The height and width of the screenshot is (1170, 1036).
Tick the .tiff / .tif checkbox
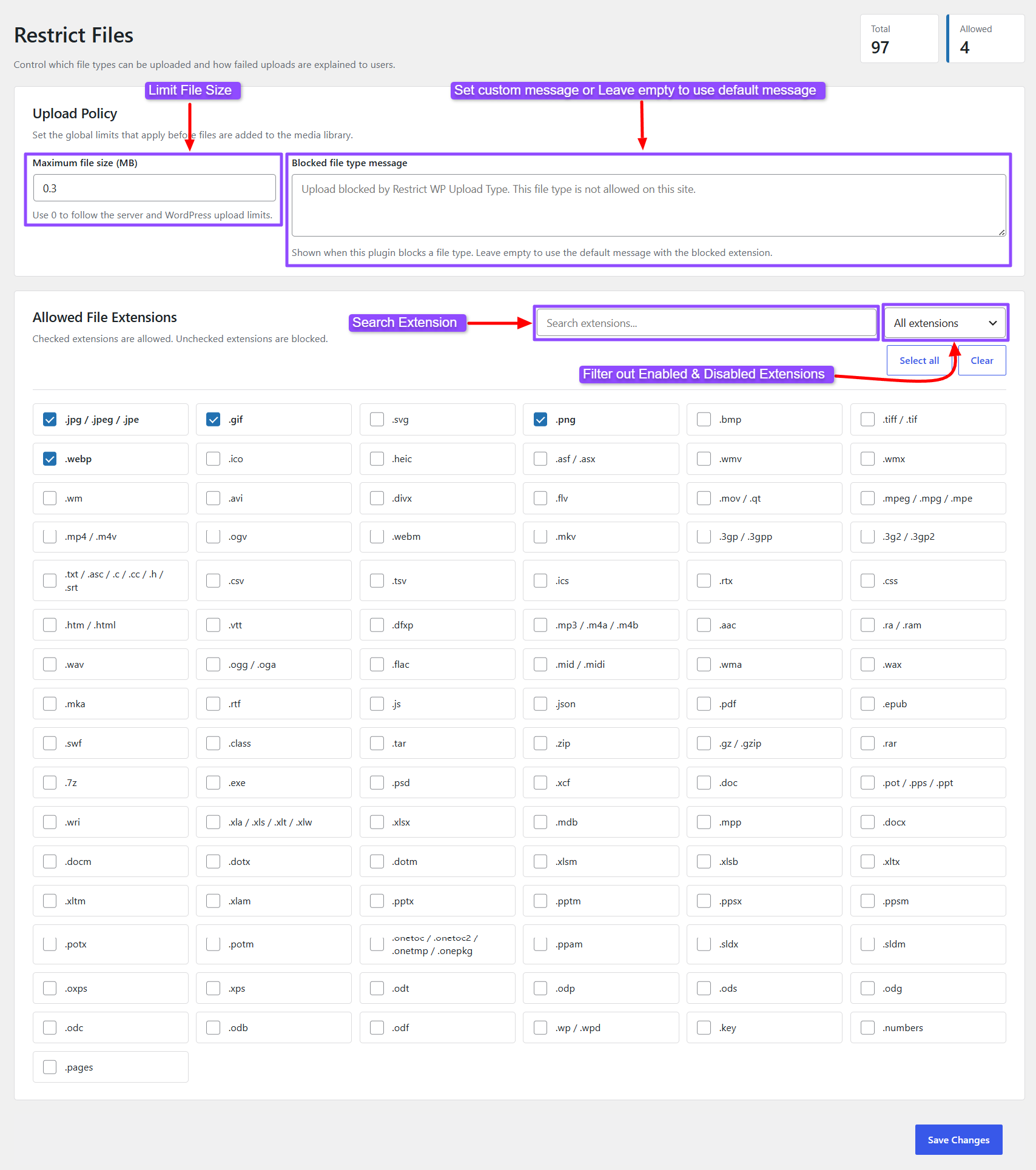point(867,420)
